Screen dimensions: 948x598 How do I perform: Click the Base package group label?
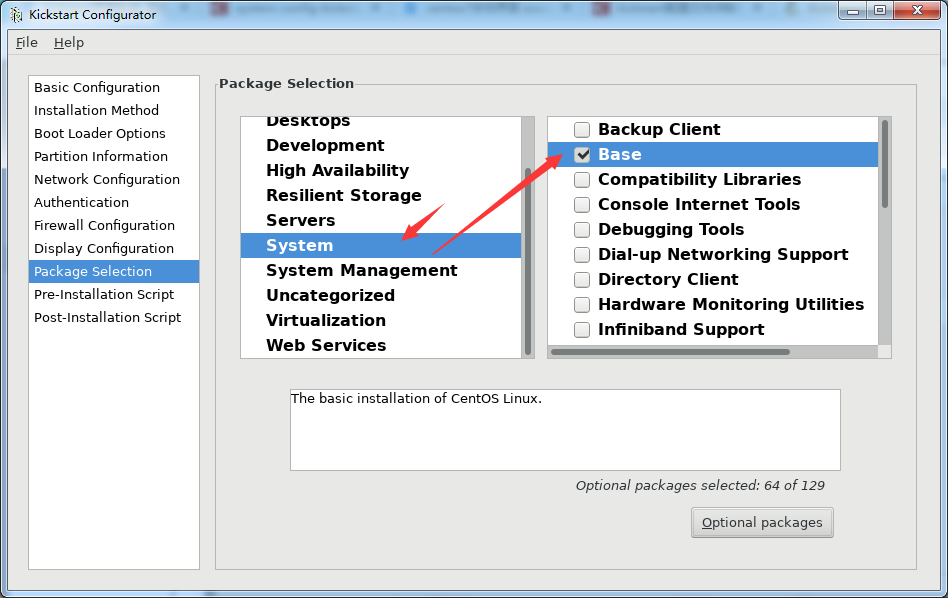[620, 155]
